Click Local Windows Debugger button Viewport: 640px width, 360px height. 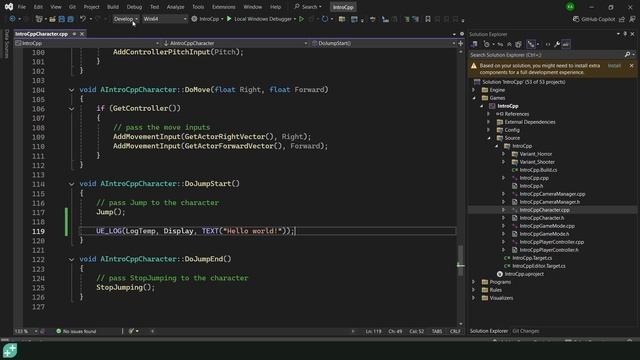[262, 19]
